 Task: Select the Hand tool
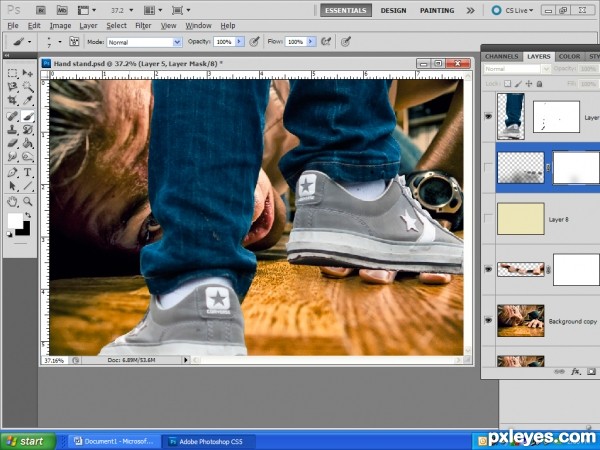pyautogui.click(x=13, y=201)
